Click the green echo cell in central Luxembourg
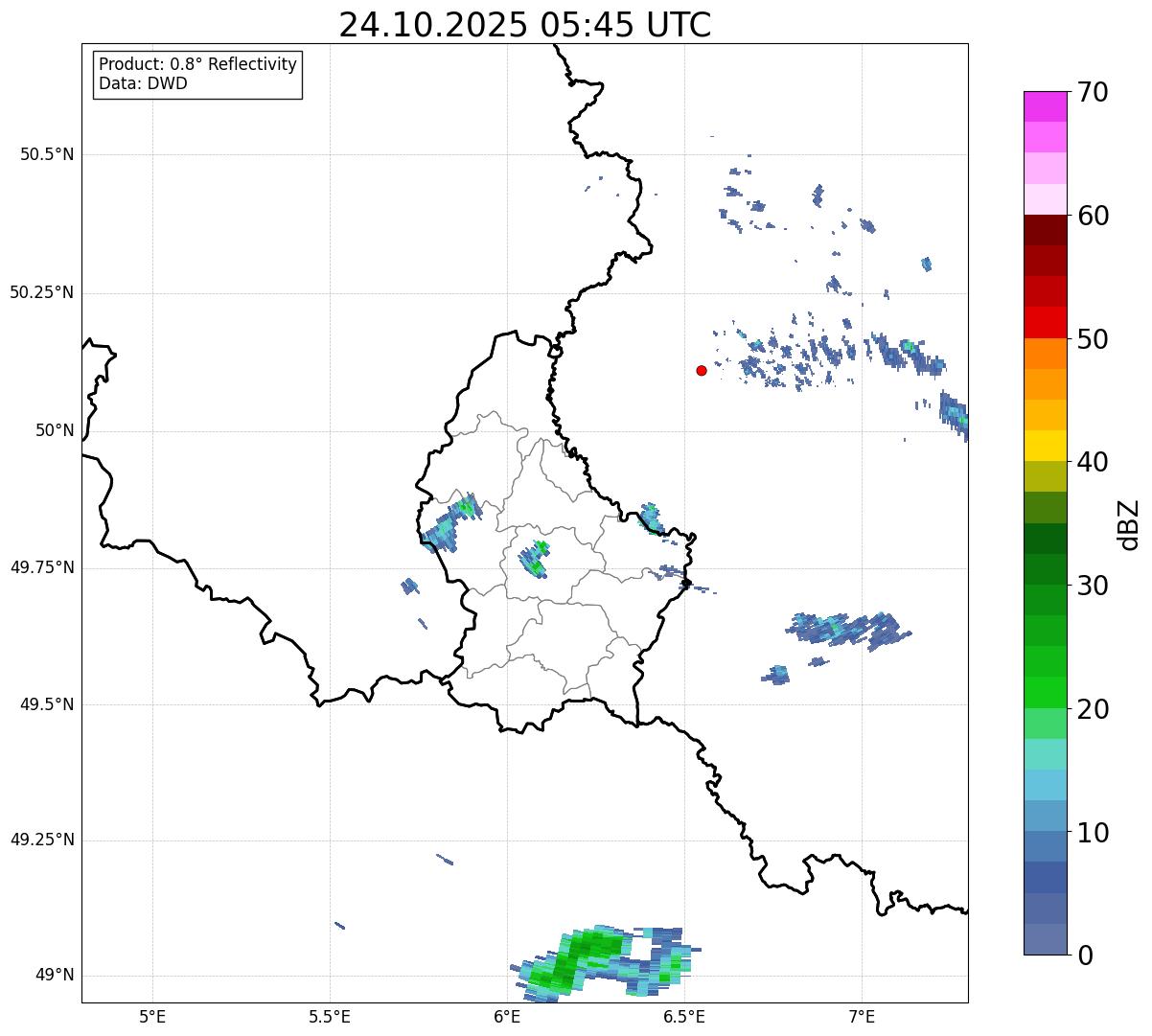 (534, 559)
